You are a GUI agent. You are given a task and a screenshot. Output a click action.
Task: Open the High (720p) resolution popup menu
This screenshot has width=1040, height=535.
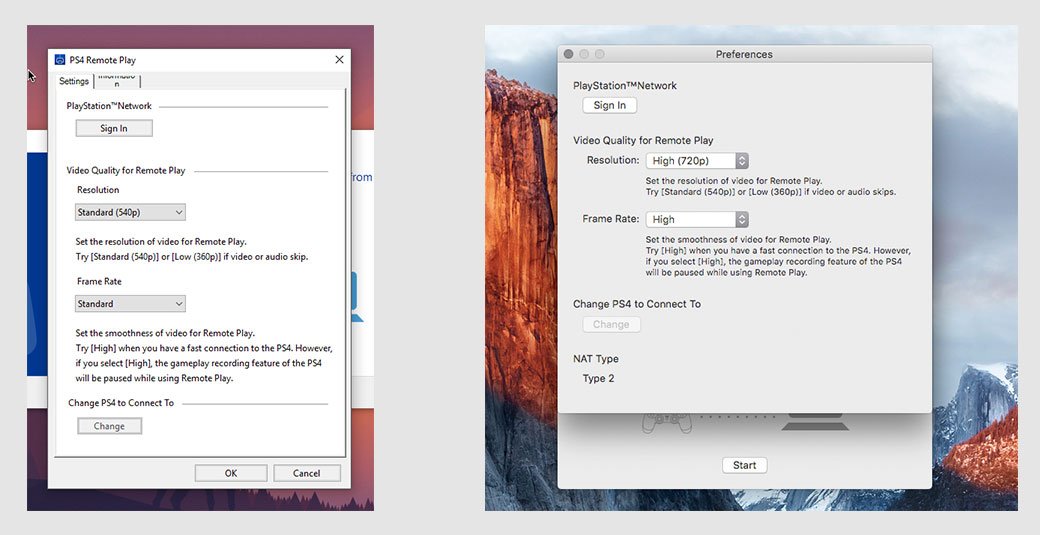[x=697, y=160]
